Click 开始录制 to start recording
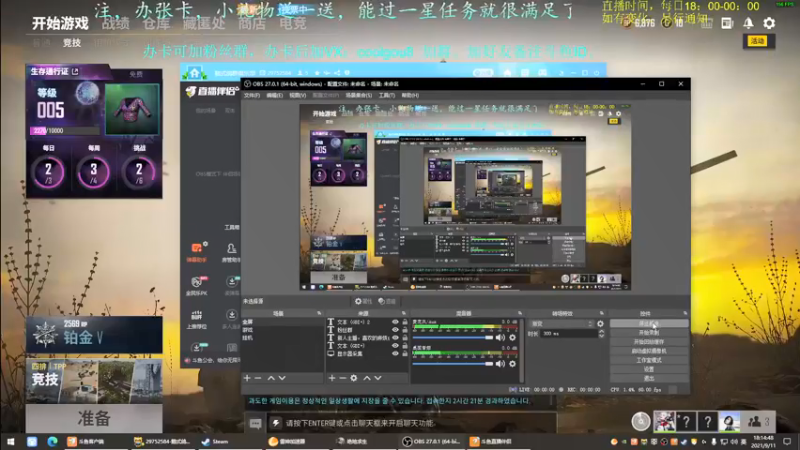 pyautogui.click(x=649, y=333)
